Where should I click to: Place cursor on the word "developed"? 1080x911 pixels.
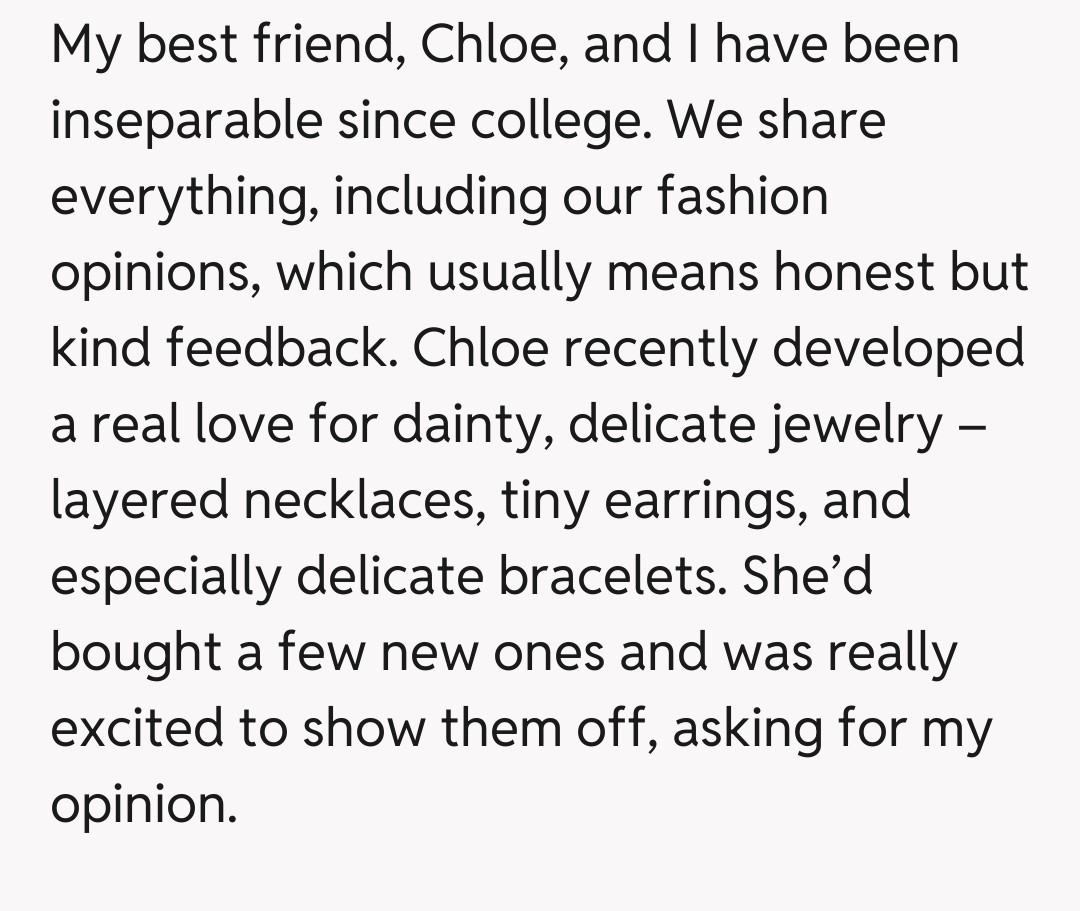click(898, 349)
